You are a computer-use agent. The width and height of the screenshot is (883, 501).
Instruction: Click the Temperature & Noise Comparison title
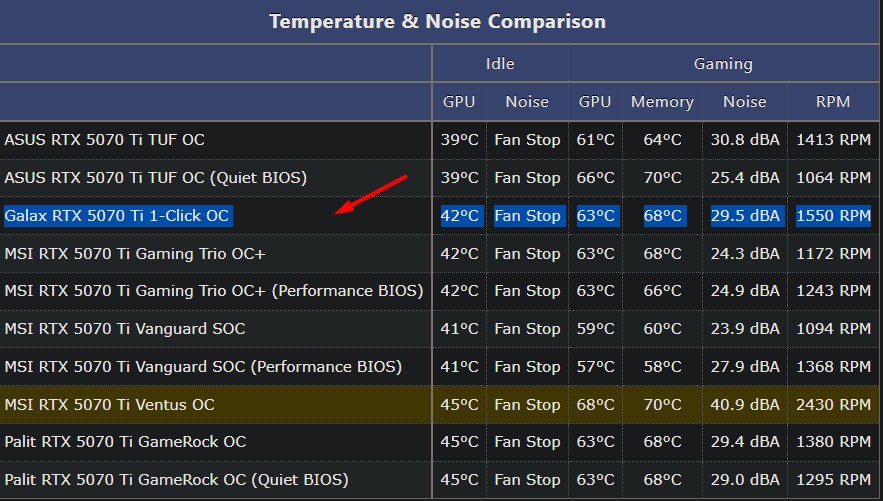437,21
